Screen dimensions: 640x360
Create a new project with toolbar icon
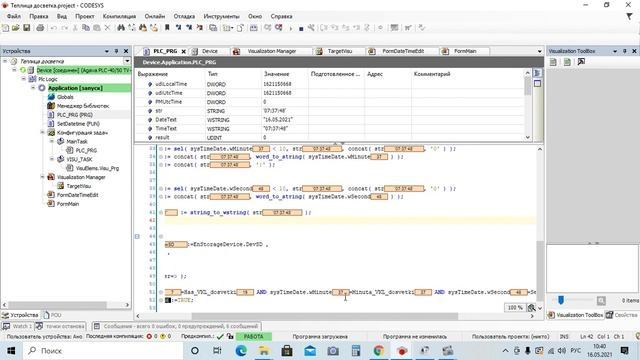point(5,28)
